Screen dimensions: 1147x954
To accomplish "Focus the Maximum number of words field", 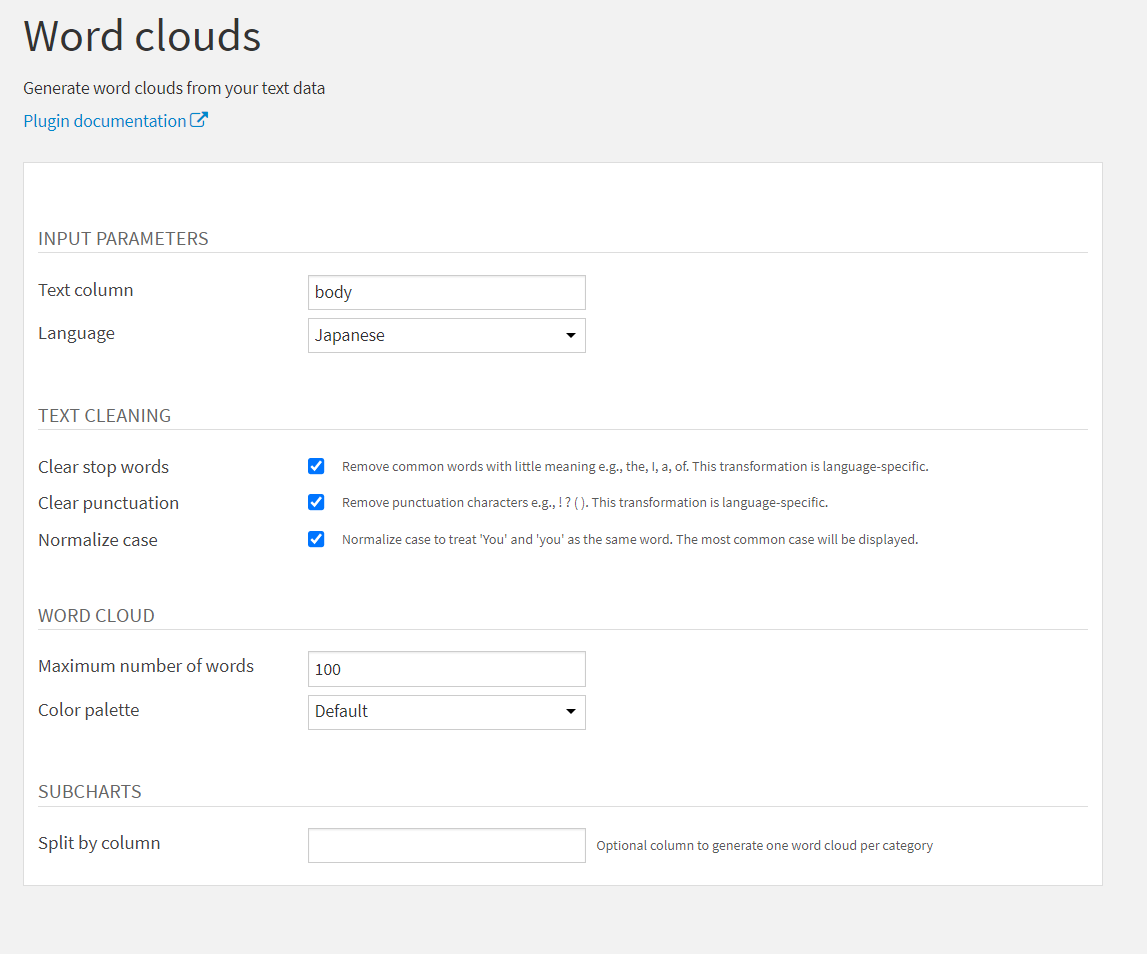I will click(446, 669).
